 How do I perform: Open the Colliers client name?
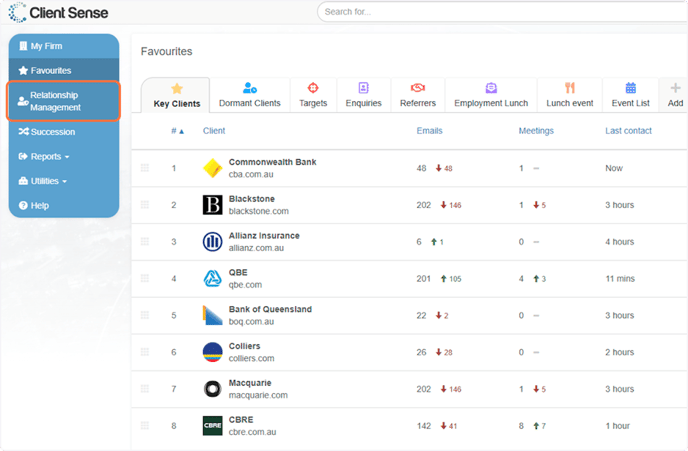(244, 346)
